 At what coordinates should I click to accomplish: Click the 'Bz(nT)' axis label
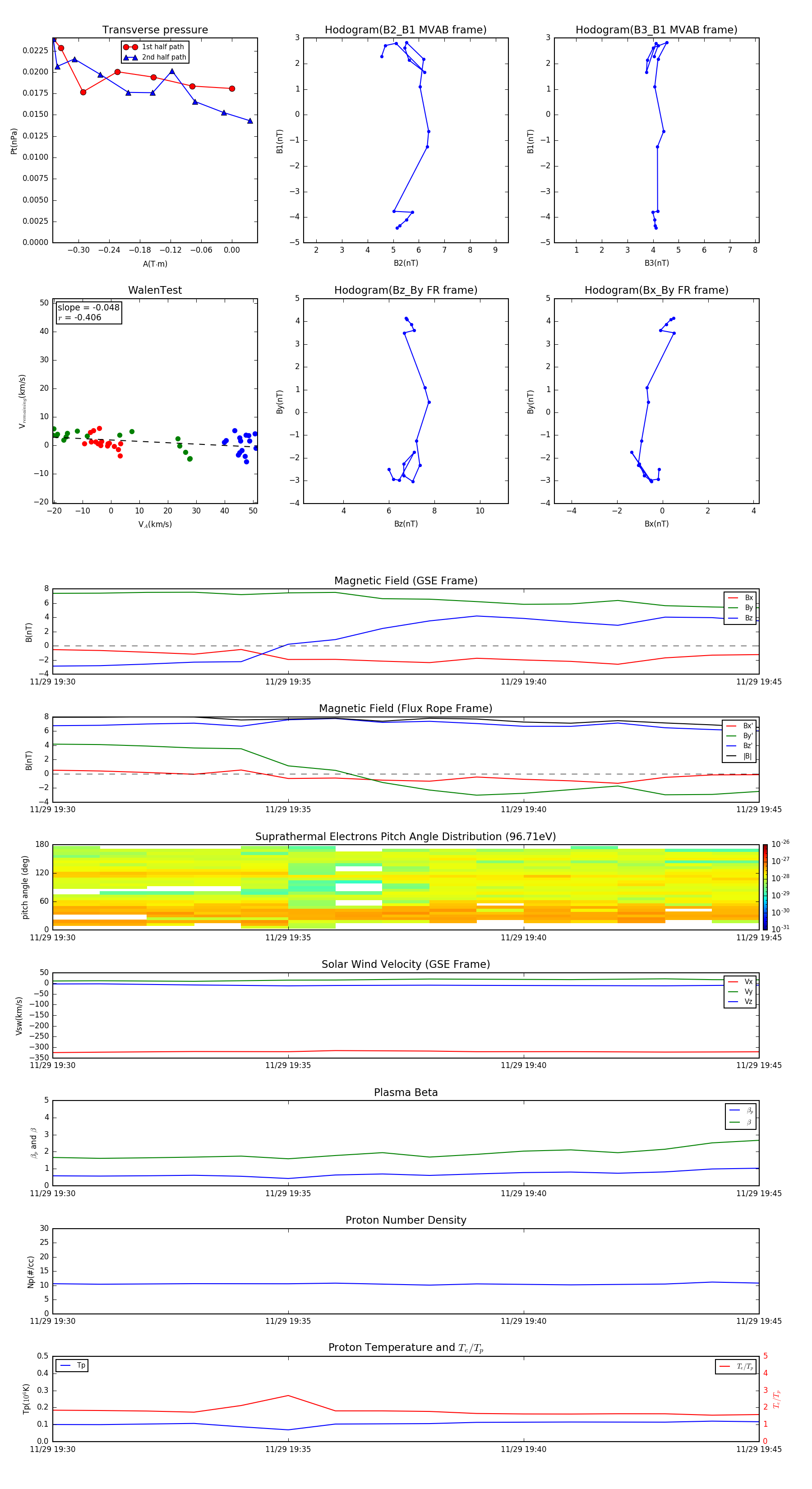click(x=406, y=524)
